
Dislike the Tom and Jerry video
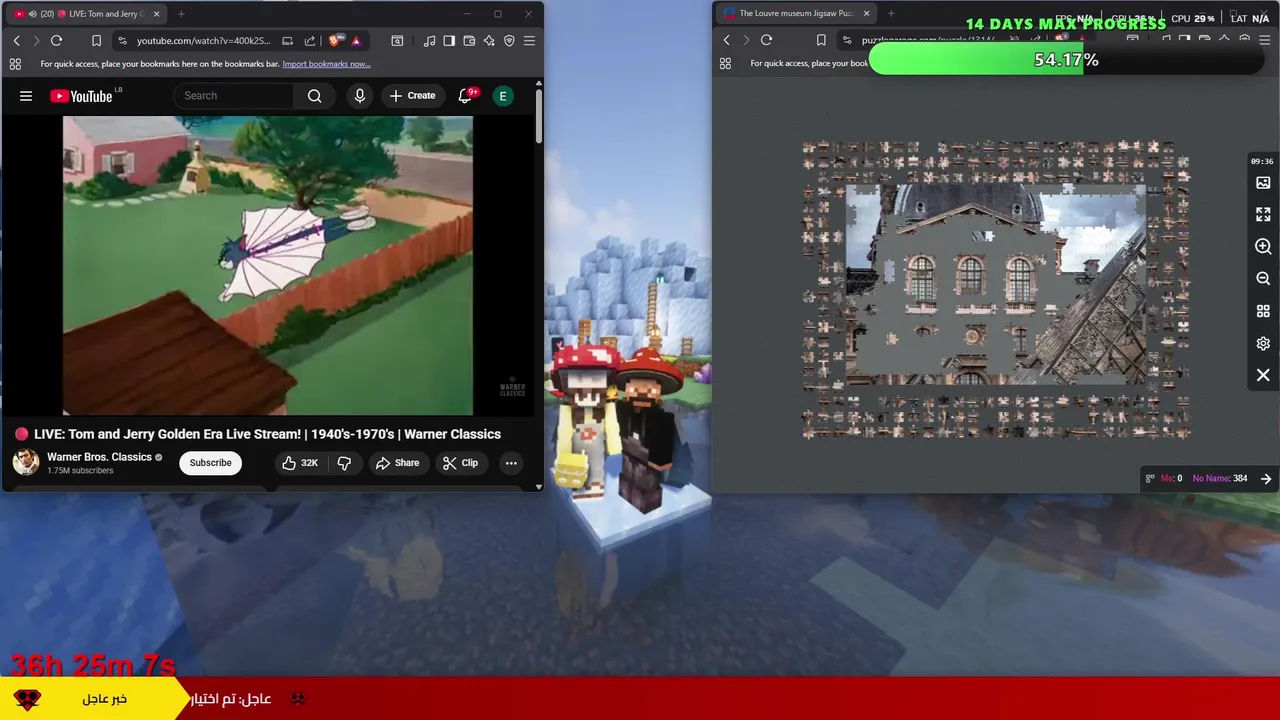click(344, 463)
